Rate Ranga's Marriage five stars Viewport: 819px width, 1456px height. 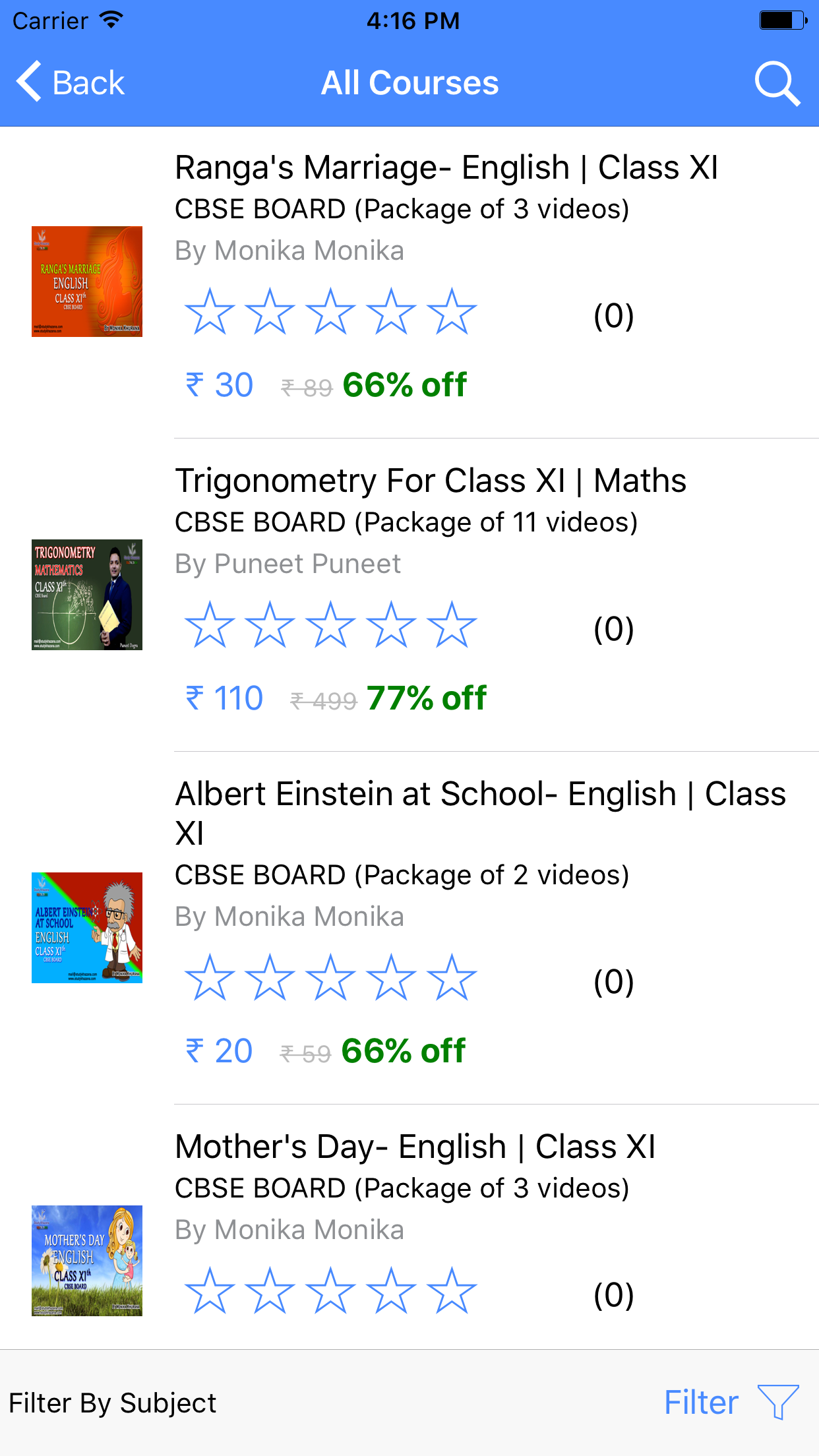tap(452, 312)
